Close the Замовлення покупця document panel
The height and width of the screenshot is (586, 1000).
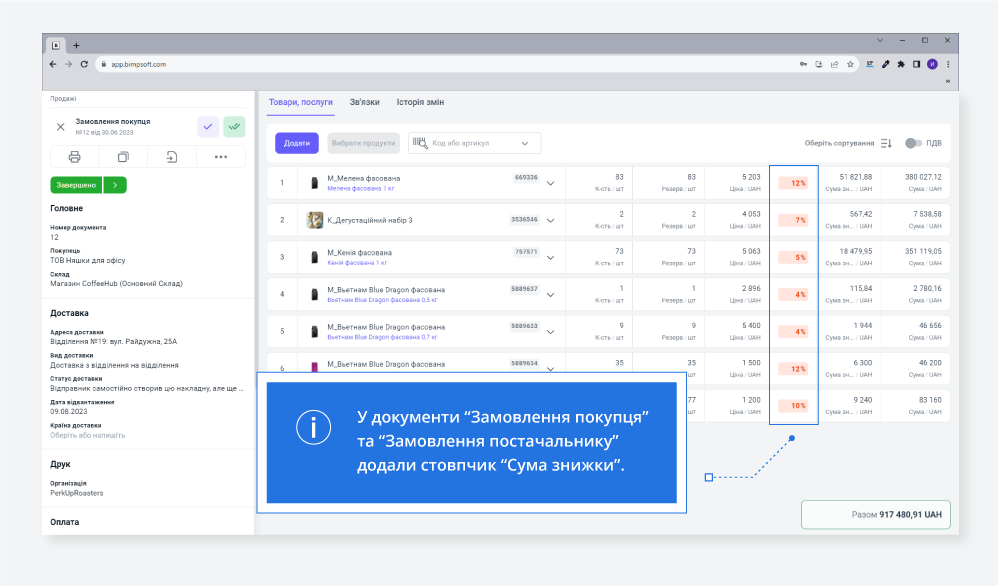pyautogui.click(x=60, y=127)
